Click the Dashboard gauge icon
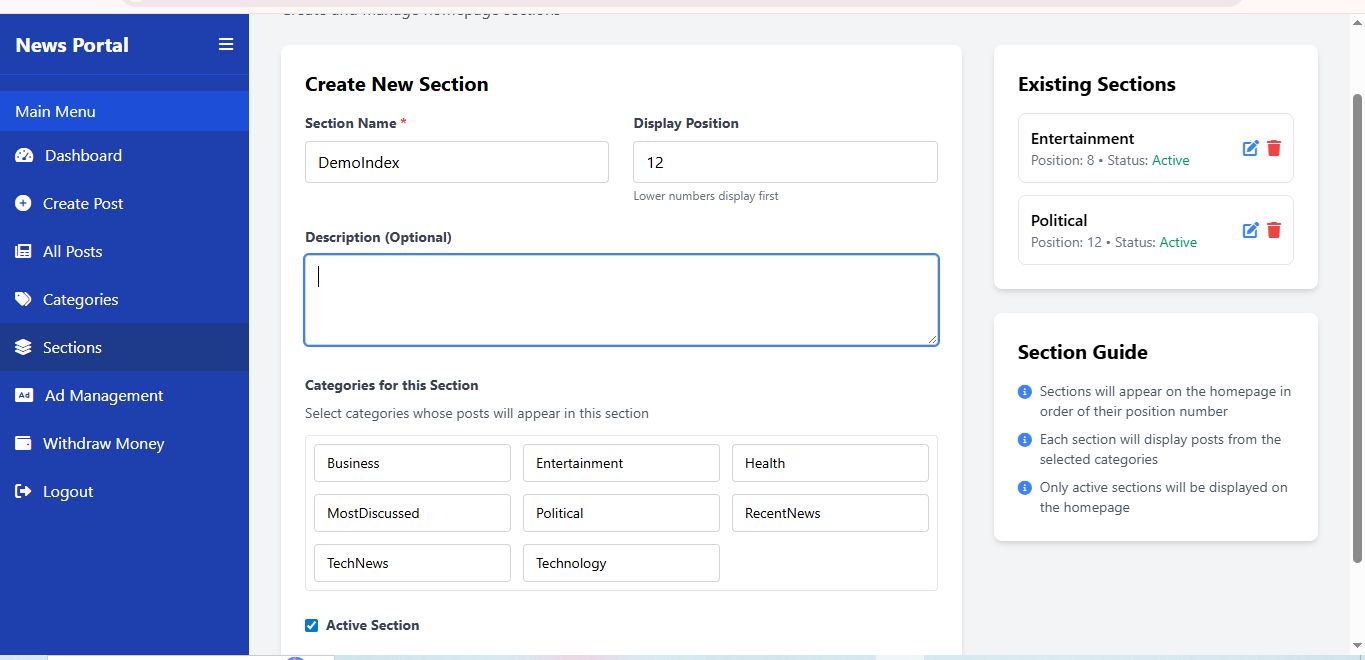The image size is (1365, 660). pyautogui.click(x=24, y=156)
